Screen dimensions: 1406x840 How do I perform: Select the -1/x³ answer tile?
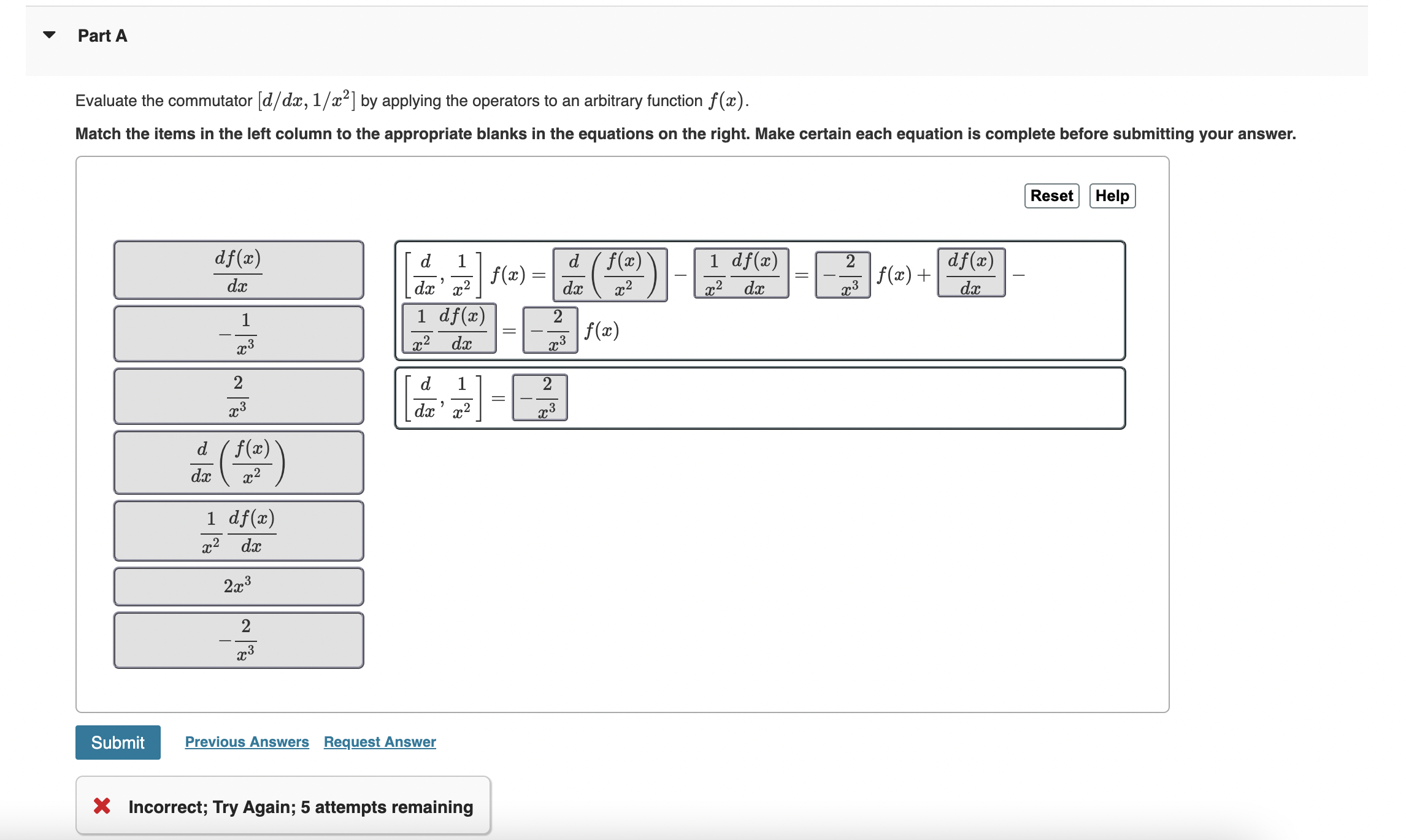click(x=238, y=333)
